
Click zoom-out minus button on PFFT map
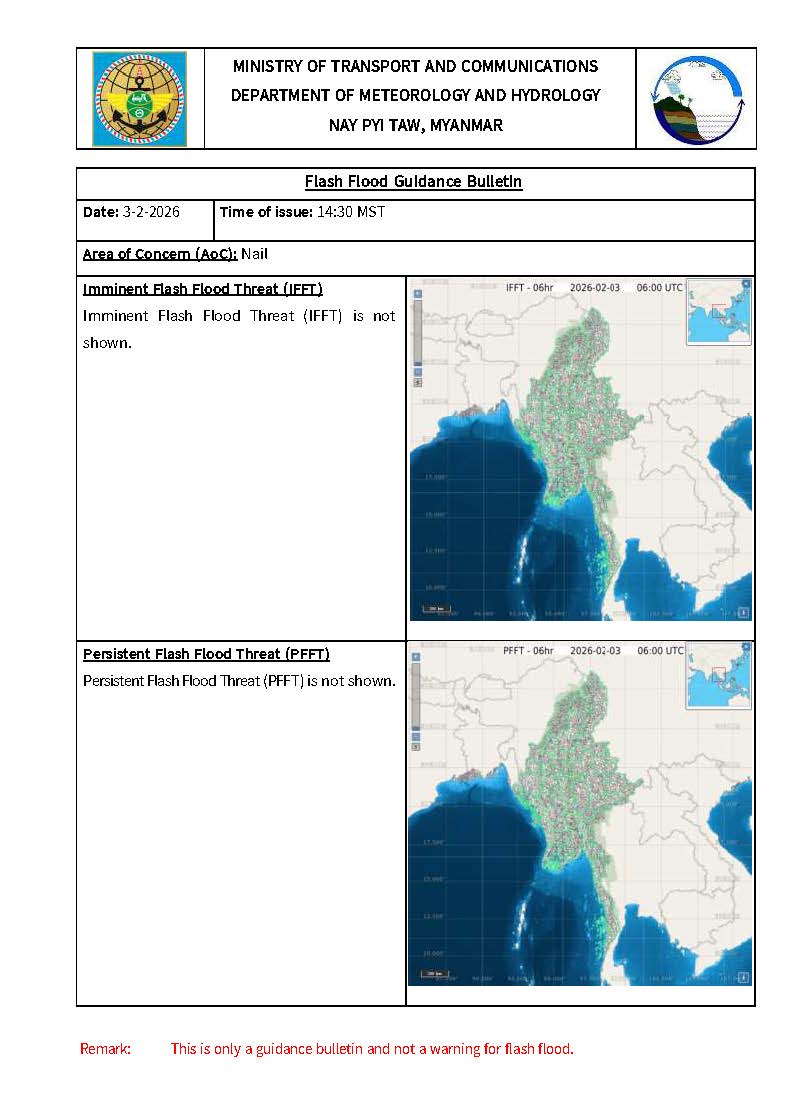(417, 736)
